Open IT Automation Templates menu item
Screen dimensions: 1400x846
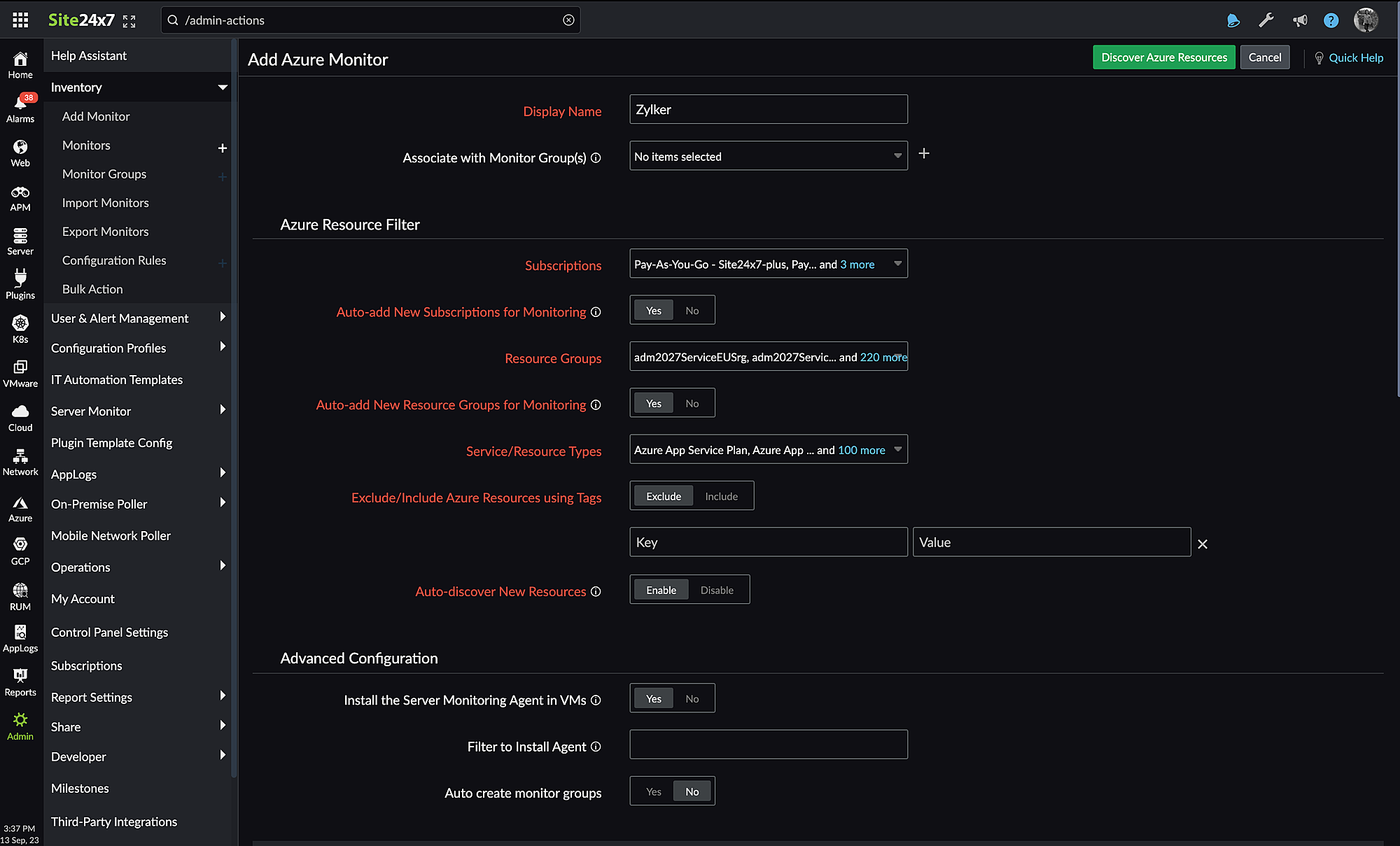point(117,379)
